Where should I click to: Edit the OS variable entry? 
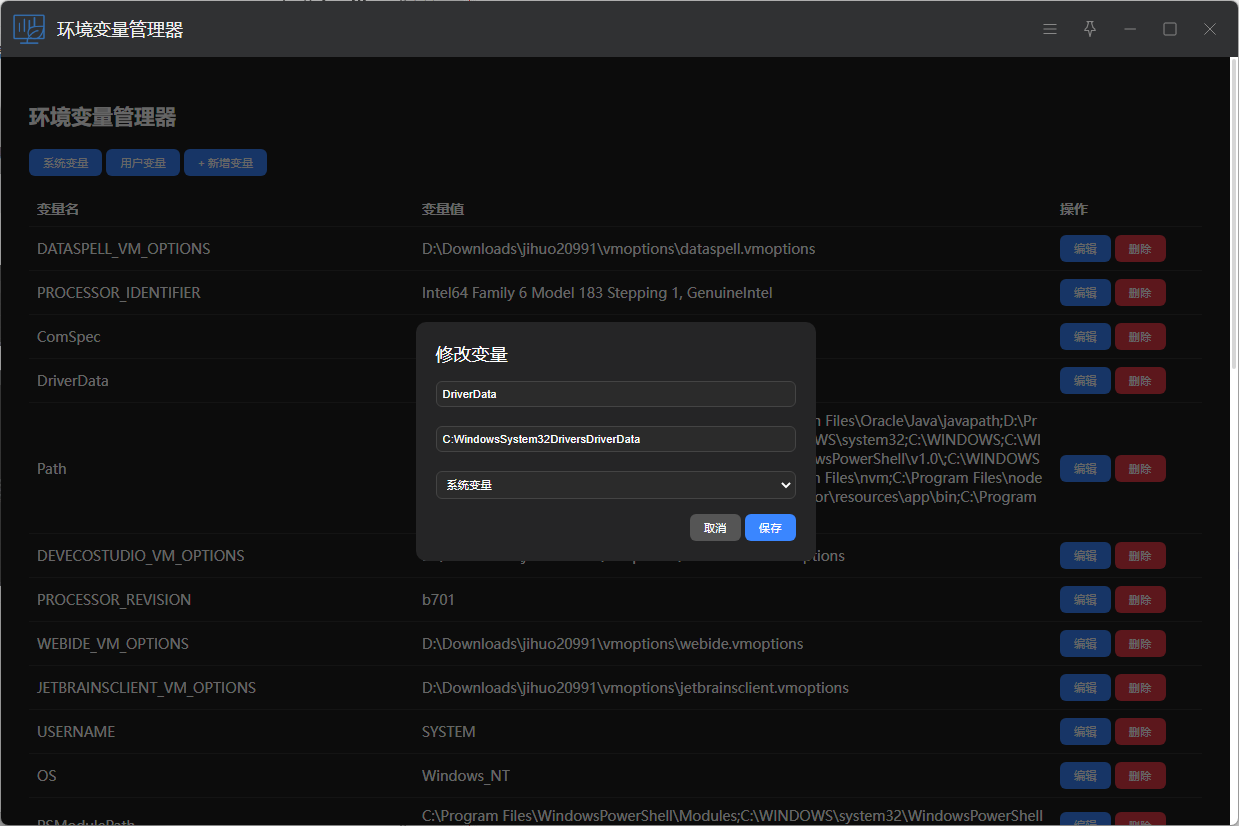[x=1085, y=776]
